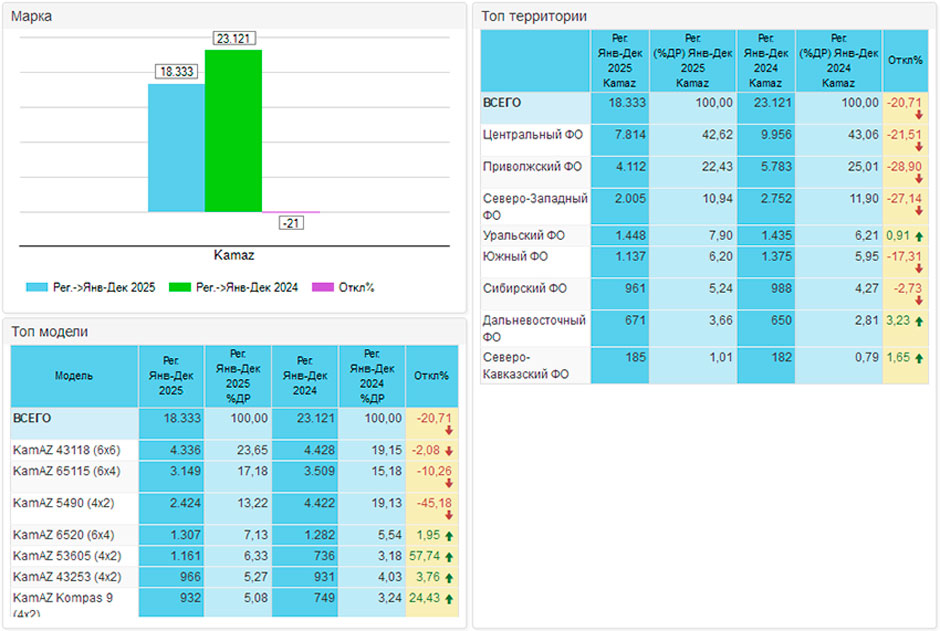Click the Kamaz axis label under the chart
Screen dimensions: 940x631
[234, 255]
